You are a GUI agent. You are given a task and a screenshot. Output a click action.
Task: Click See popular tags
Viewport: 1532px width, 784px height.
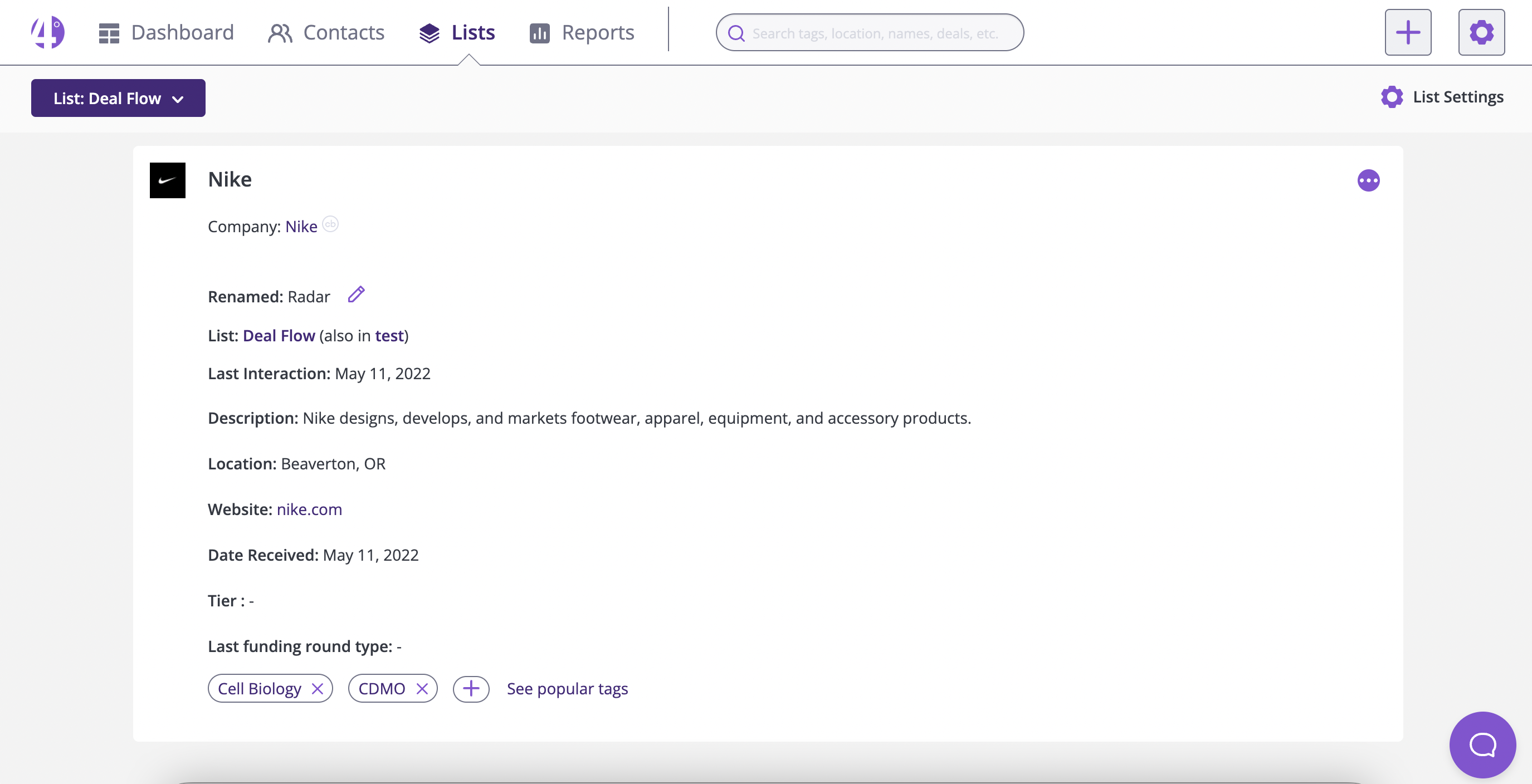point(567,689)
